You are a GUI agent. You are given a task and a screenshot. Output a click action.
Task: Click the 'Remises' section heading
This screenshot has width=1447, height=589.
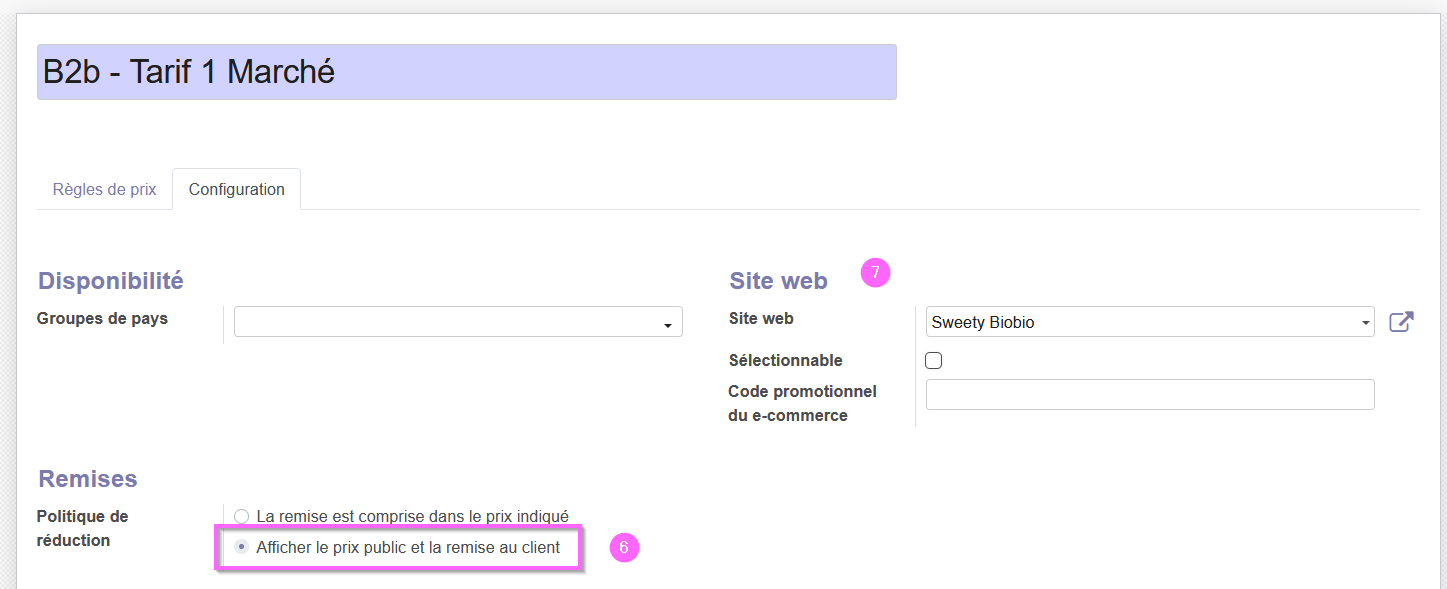(x=87, y=479)
